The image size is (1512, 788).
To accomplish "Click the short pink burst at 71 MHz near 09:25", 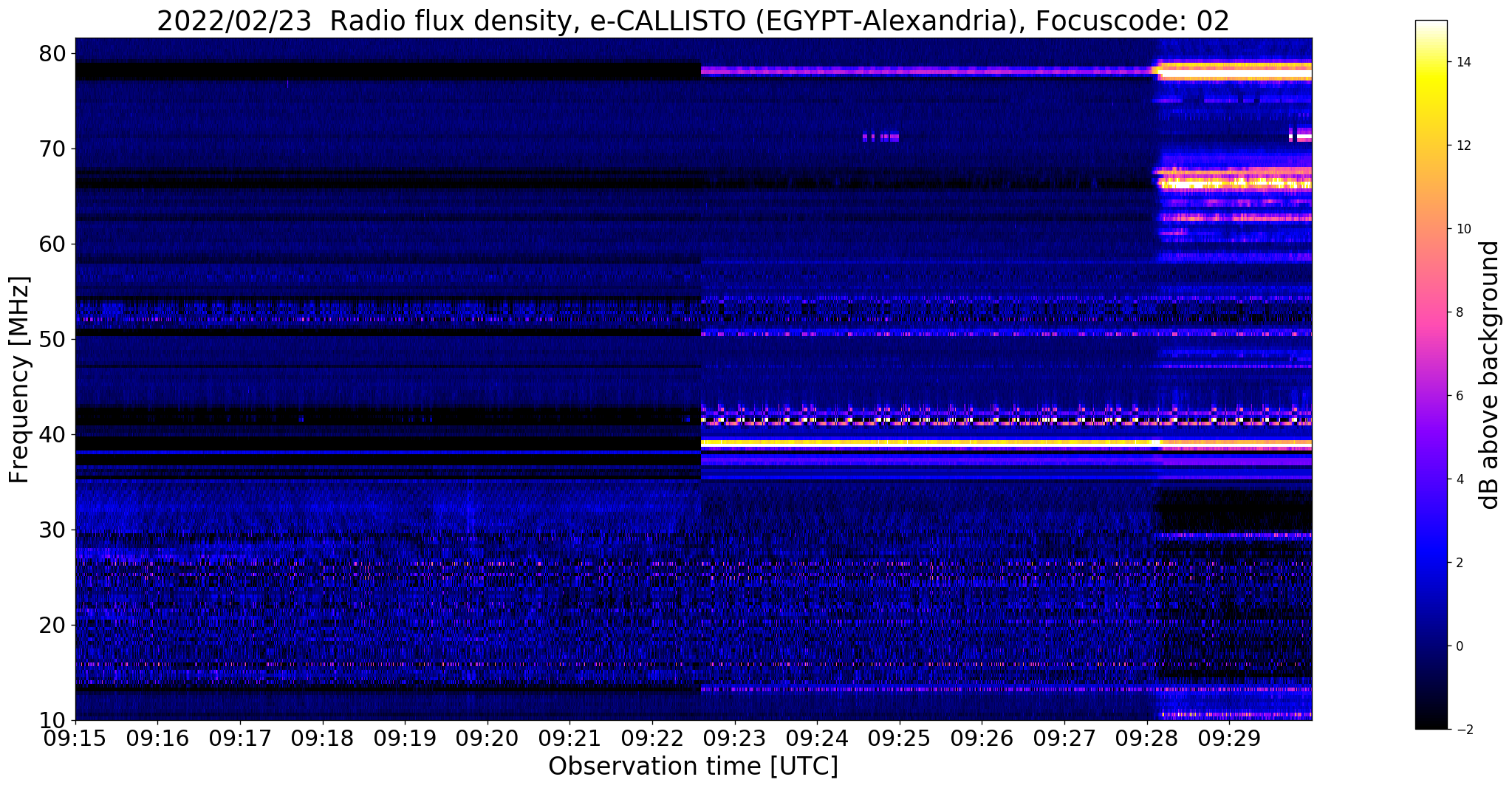I will click(881, 137).
